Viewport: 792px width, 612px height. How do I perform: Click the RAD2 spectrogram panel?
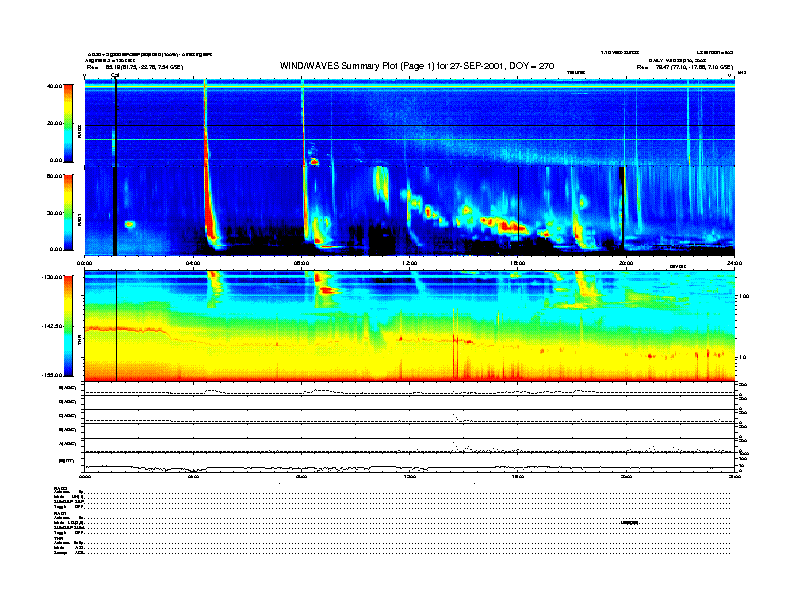click(x=410, y=122)
